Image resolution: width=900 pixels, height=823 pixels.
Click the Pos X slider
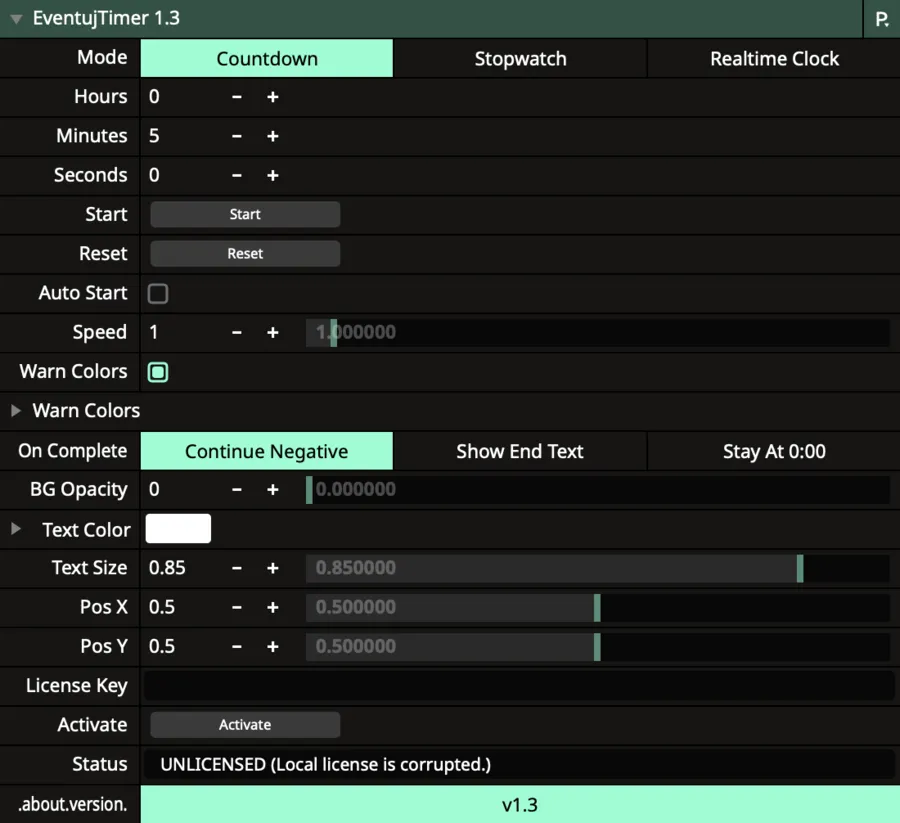[598, 607]
